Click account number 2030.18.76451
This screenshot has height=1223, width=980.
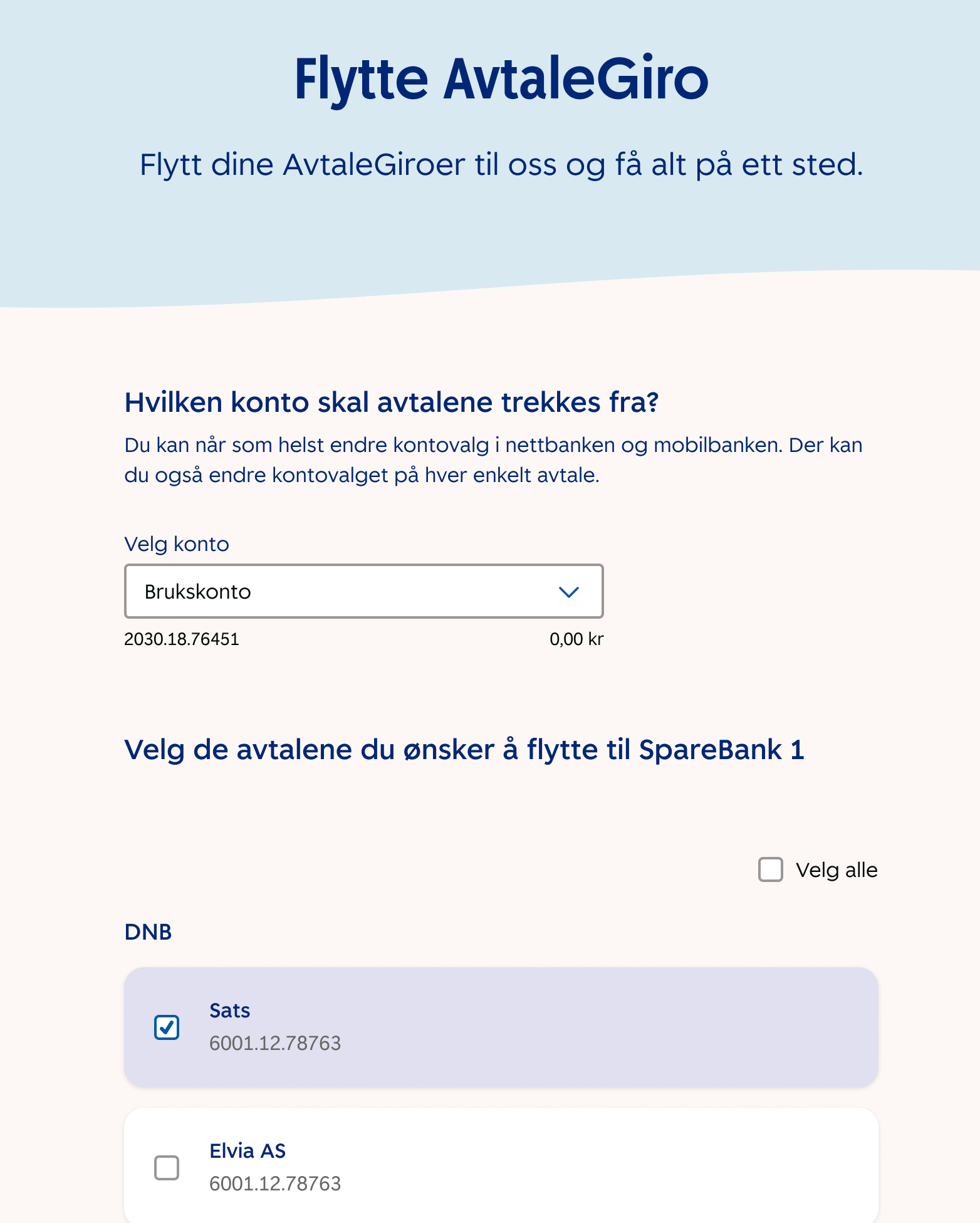182,639
